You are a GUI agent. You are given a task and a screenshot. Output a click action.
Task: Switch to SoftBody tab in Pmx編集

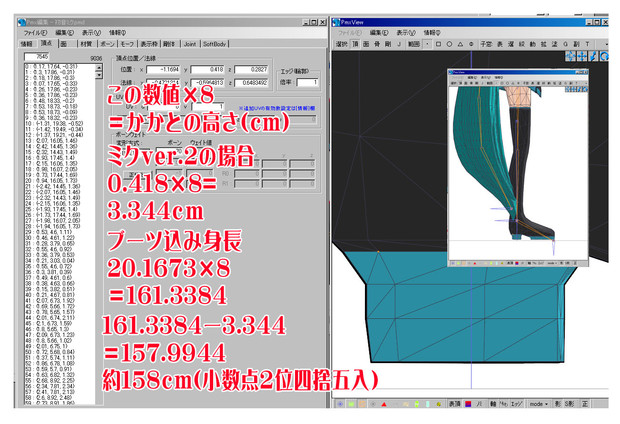[x=214, y=44]
